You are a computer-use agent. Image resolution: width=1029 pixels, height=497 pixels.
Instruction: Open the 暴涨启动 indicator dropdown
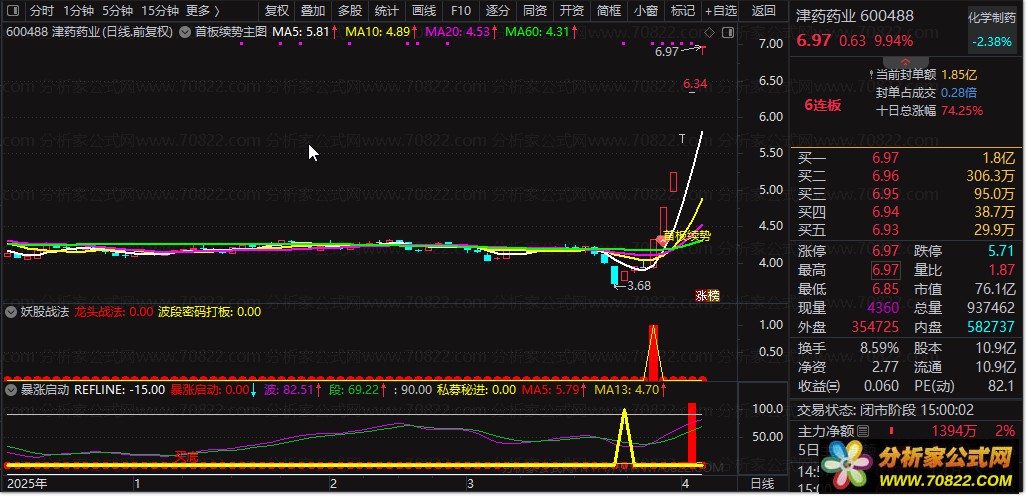(x=12, y=390)
